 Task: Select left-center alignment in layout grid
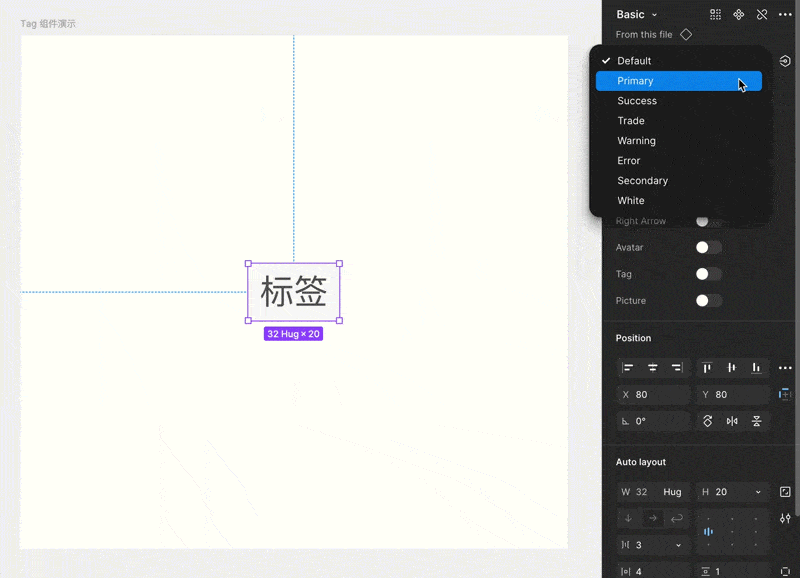click(x=708, y=532)
